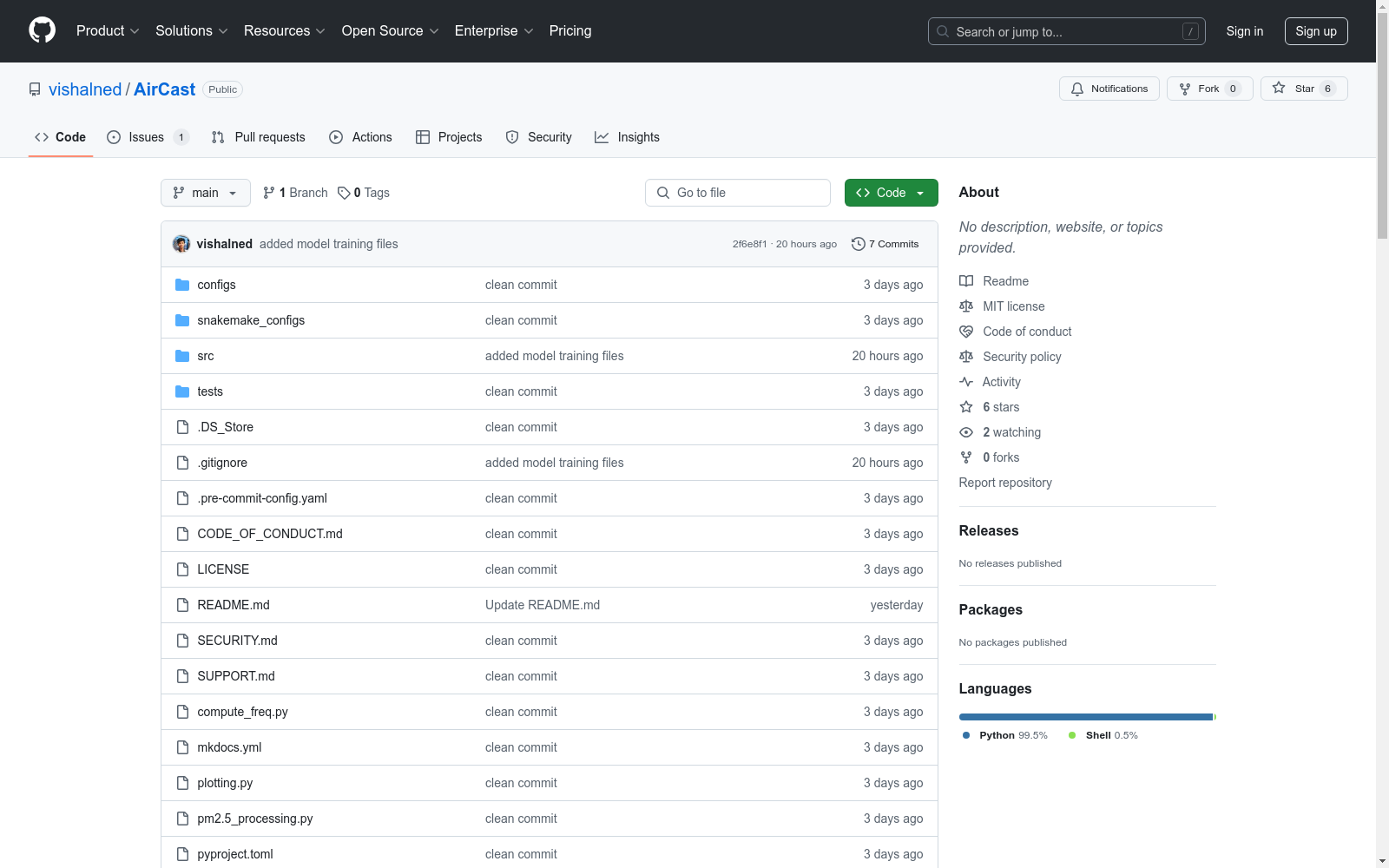This screenshot has width=1389, height=868.
Task: Click the Sign in link
Action: point(1245,31)
